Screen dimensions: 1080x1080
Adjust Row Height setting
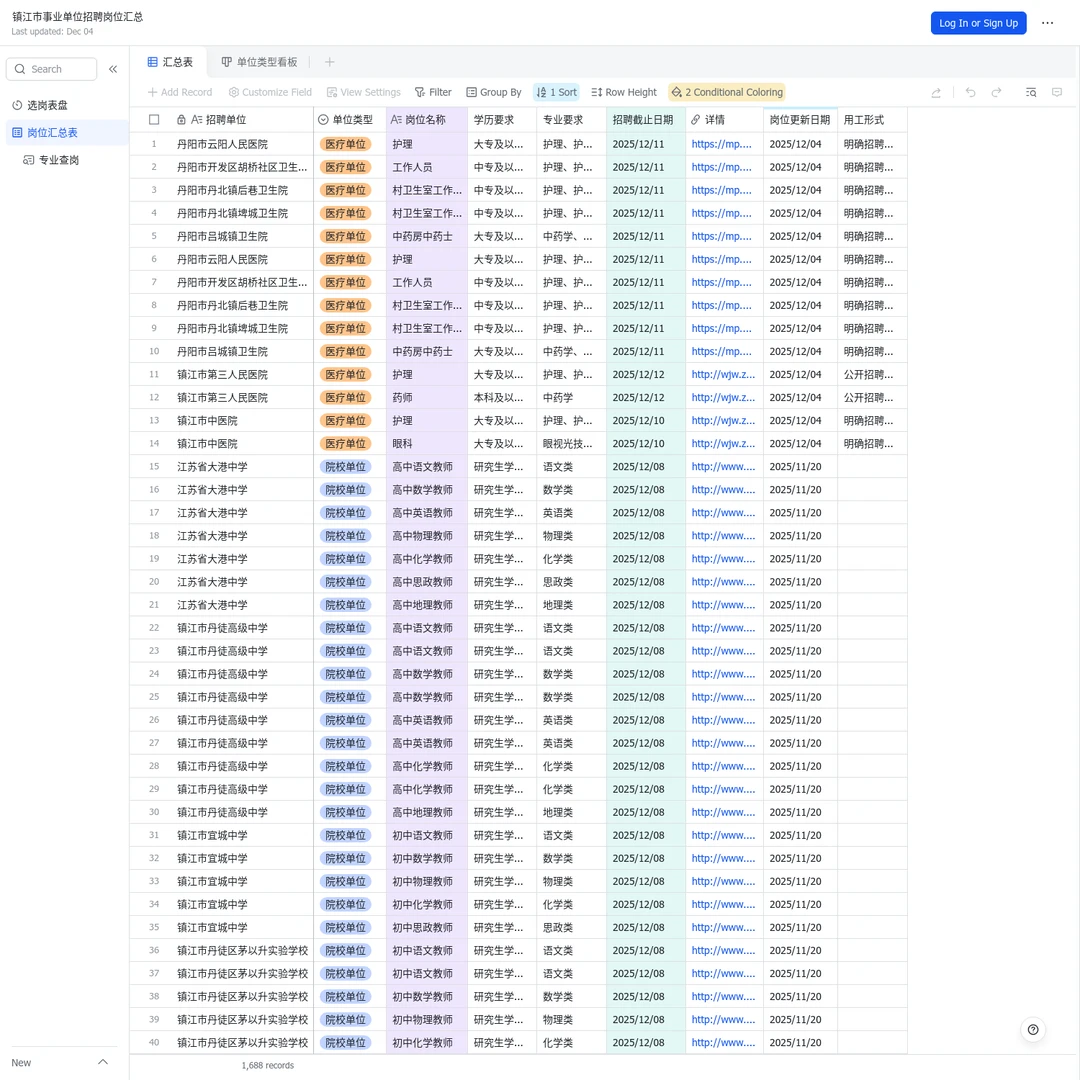624,92
